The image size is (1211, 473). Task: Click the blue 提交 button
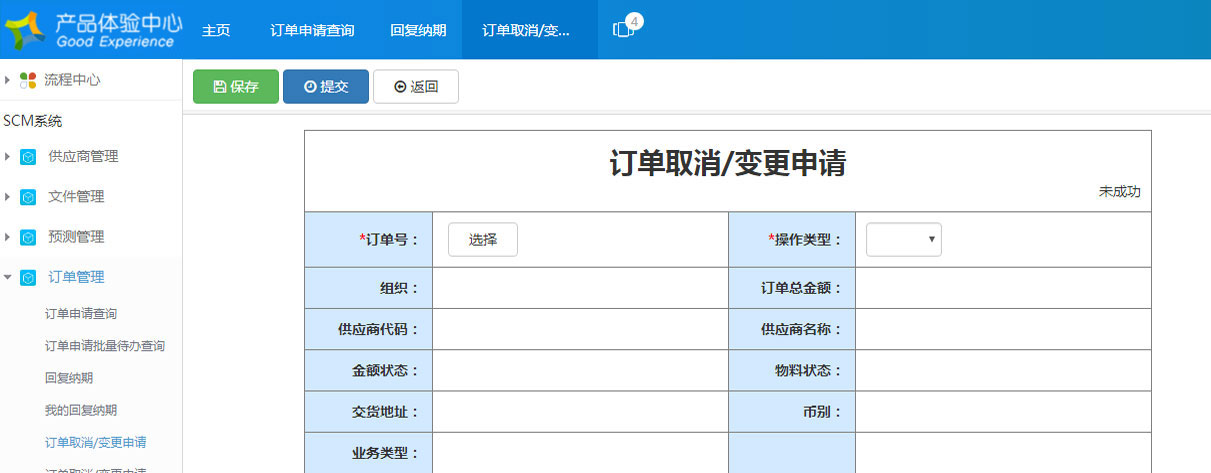(x=326, y=87)
